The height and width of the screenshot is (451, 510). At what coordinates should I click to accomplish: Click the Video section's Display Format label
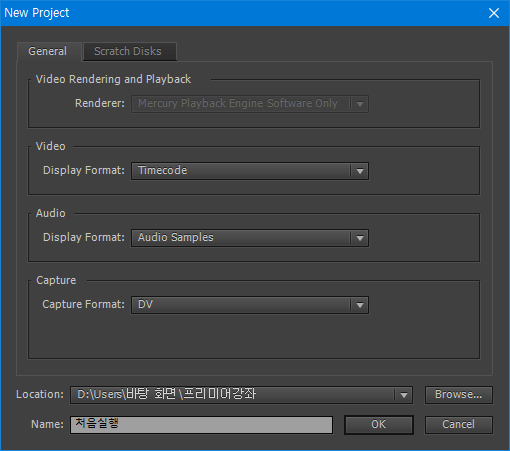pos(84,170)
